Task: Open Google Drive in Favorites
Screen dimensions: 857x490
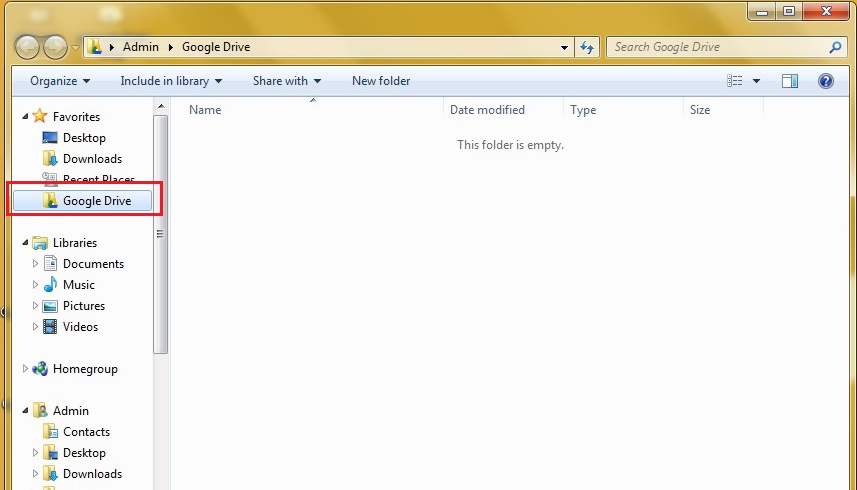Action: click(x=96, y=201)
